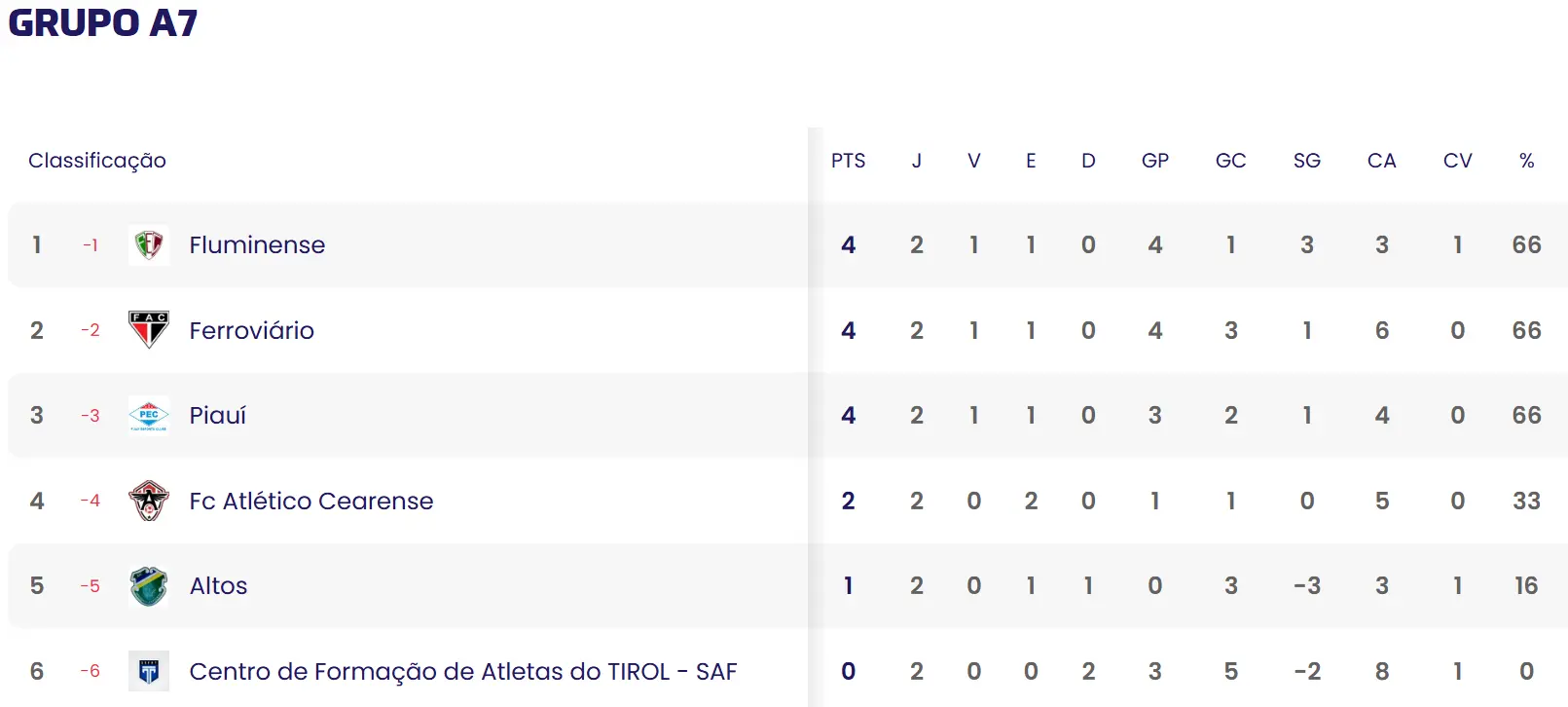Click the GRUPO A7 heading
The height and width of the screenshot is (707, 1568).
(103, 22)
